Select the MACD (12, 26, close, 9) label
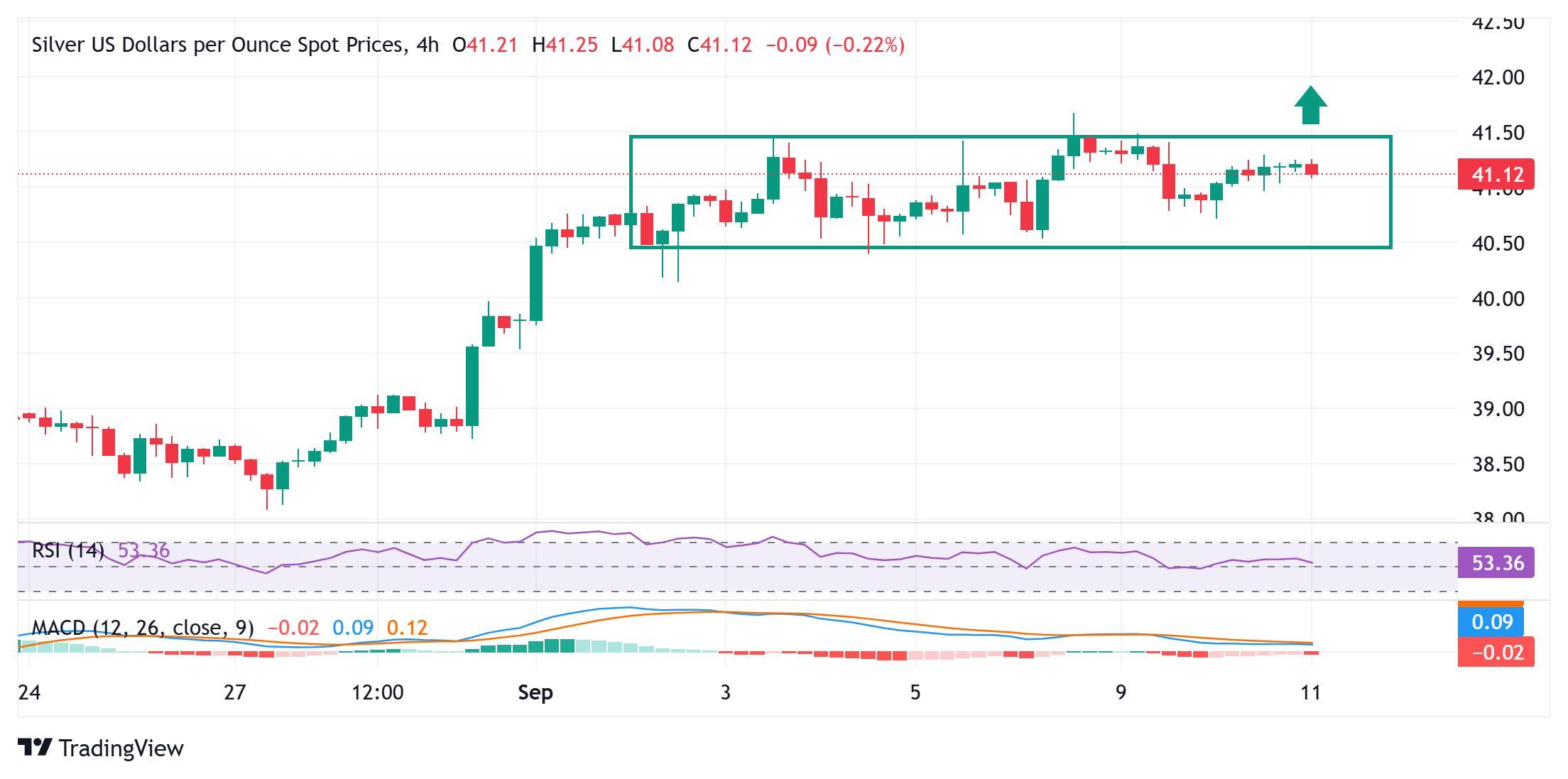This screenshot has height=779, width=1568. [143, 628]
